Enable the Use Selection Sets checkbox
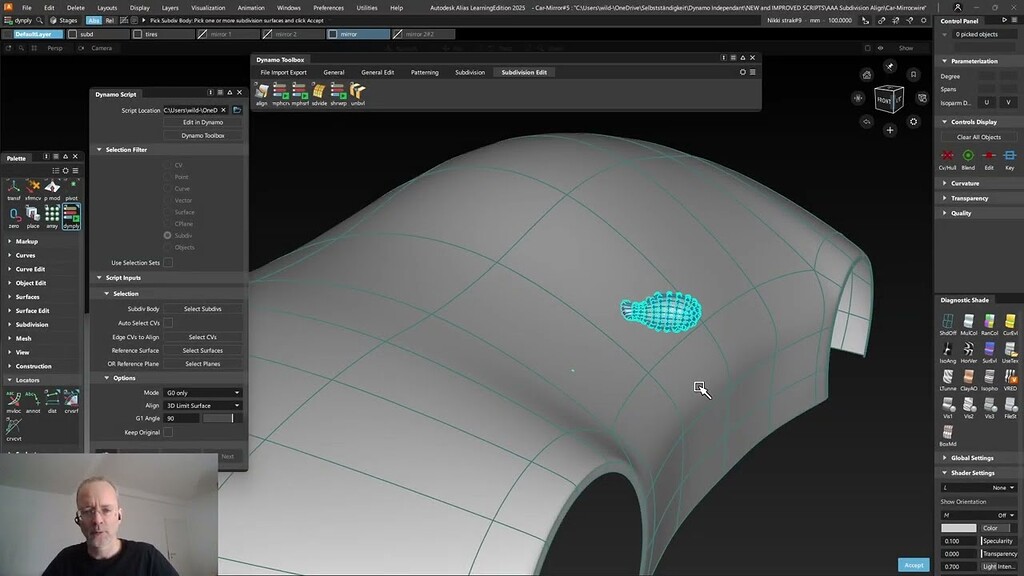 click(168, 263)
